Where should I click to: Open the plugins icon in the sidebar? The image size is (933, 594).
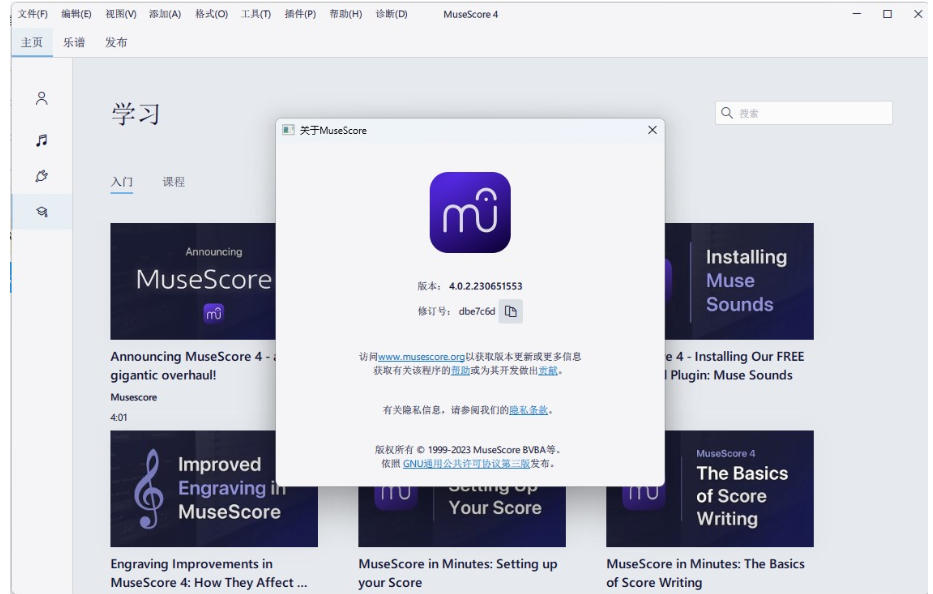(42, 176)
